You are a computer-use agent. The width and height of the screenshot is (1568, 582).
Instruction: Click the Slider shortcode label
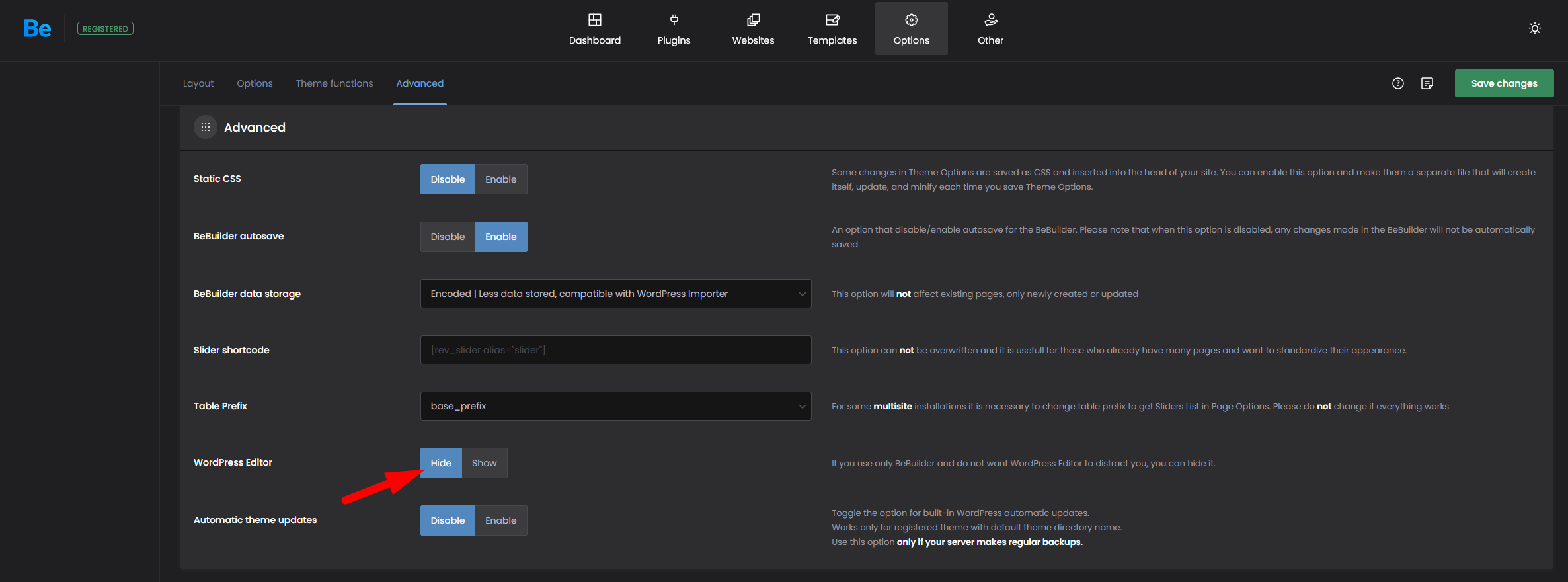tap(231, 350)
